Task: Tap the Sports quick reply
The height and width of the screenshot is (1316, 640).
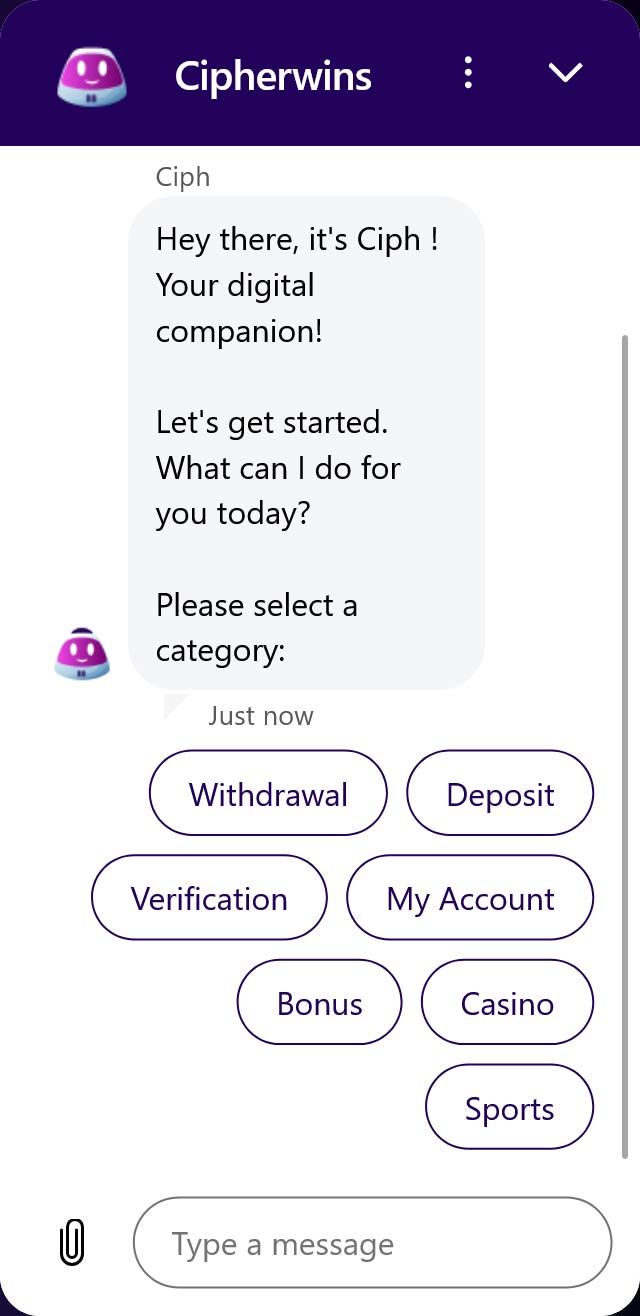Action: pos(509,1107)
